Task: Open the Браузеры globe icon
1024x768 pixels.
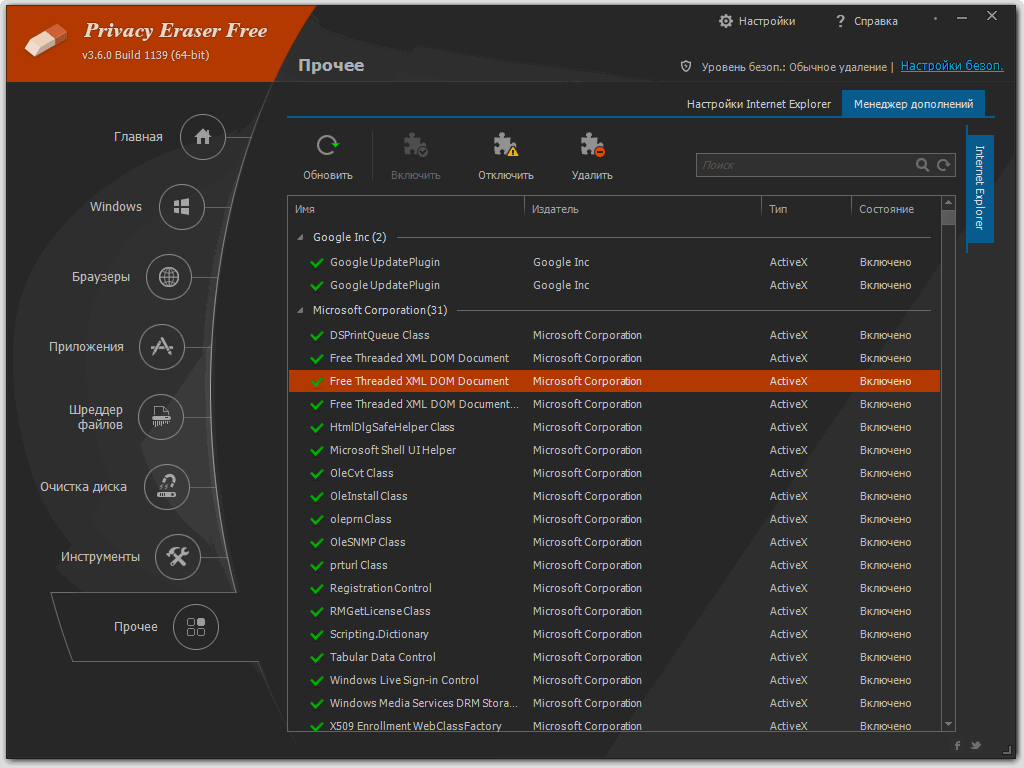Action: [168, 277]
